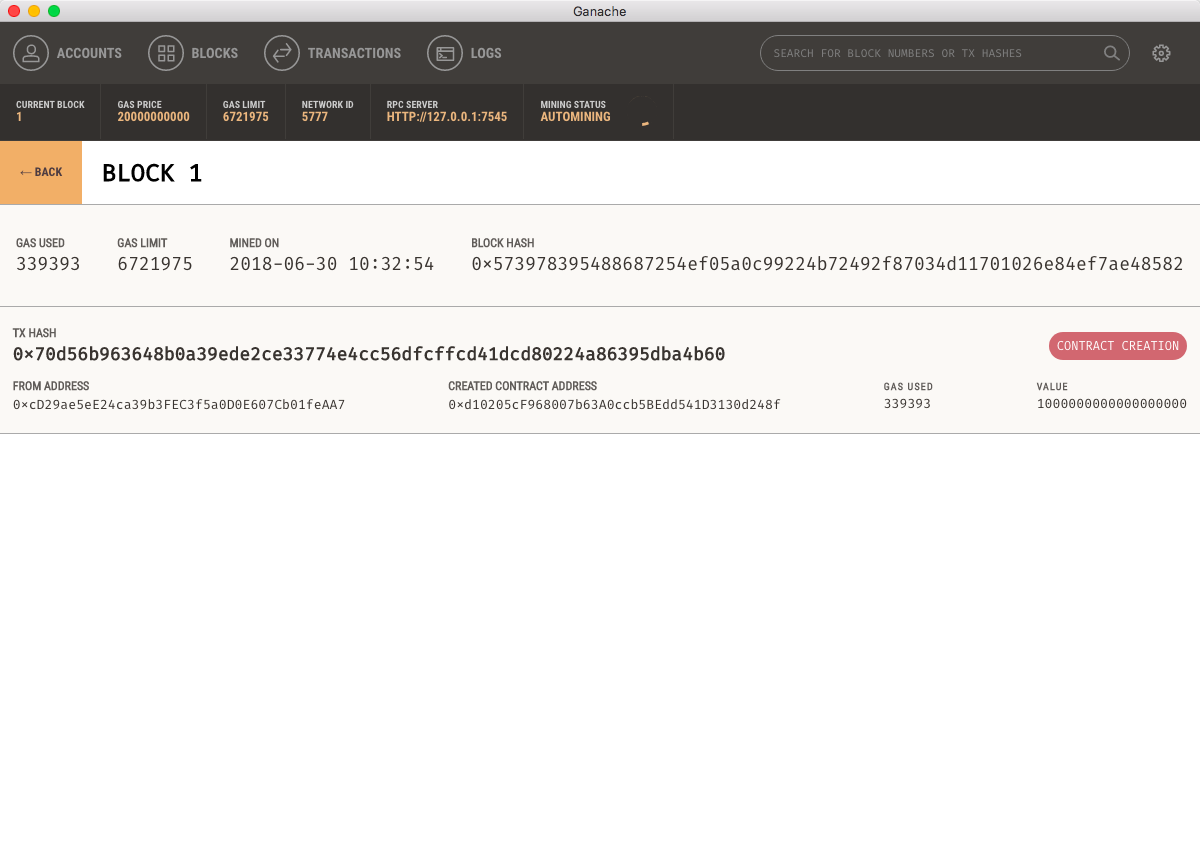Open the Accounts tab label
This screenshot has height=852, width=1200.
coord(89,53)
